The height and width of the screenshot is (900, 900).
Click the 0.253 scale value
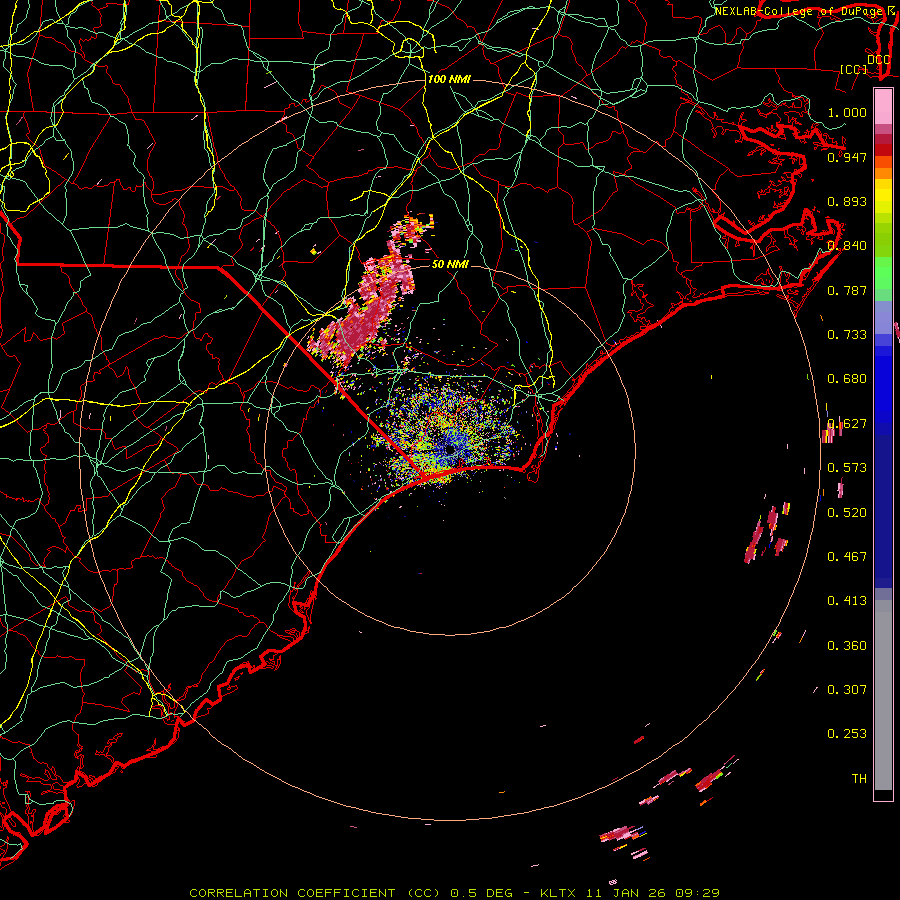pyautogui.click(x=847, y=734)
